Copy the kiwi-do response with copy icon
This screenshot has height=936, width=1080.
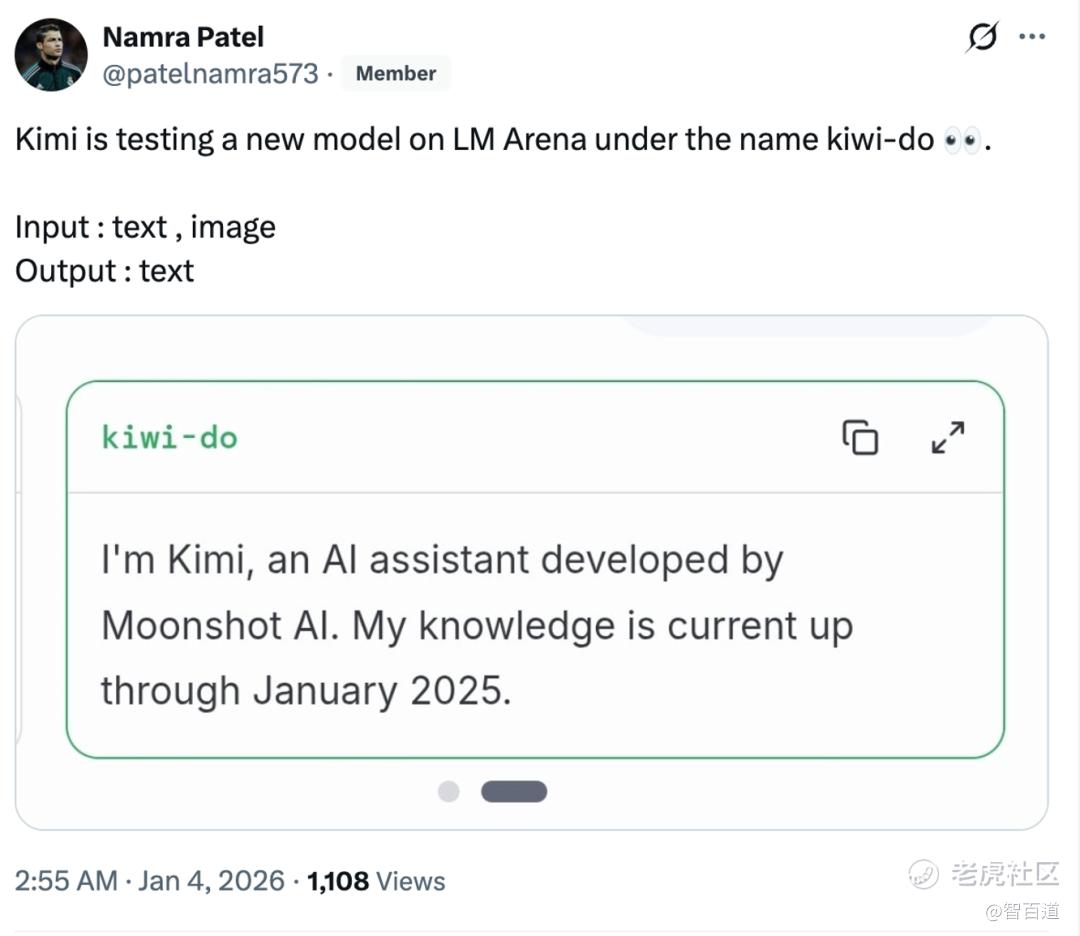coord(860,438)
